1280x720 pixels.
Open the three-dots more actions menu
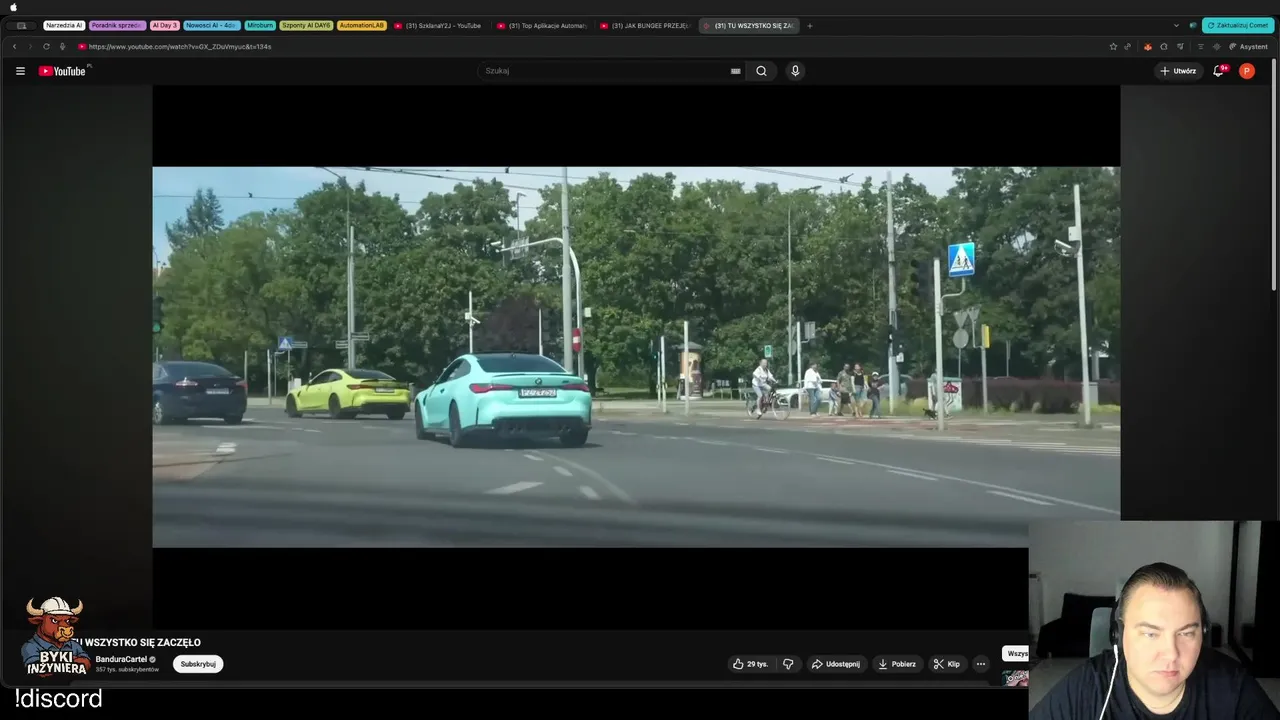pos(981,664)
